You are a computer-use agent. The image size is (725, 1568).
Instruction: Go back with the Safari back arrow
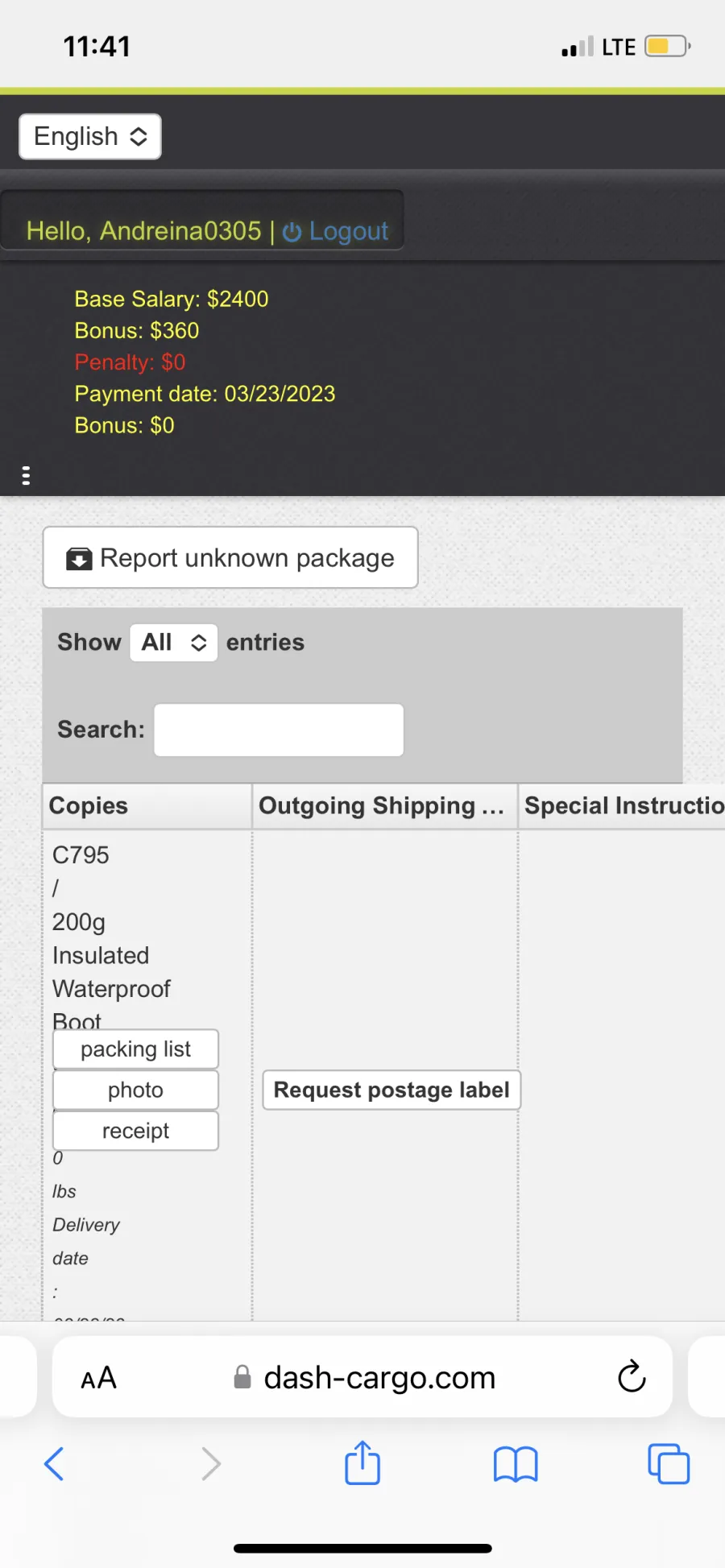click(x=54, y=1464)
